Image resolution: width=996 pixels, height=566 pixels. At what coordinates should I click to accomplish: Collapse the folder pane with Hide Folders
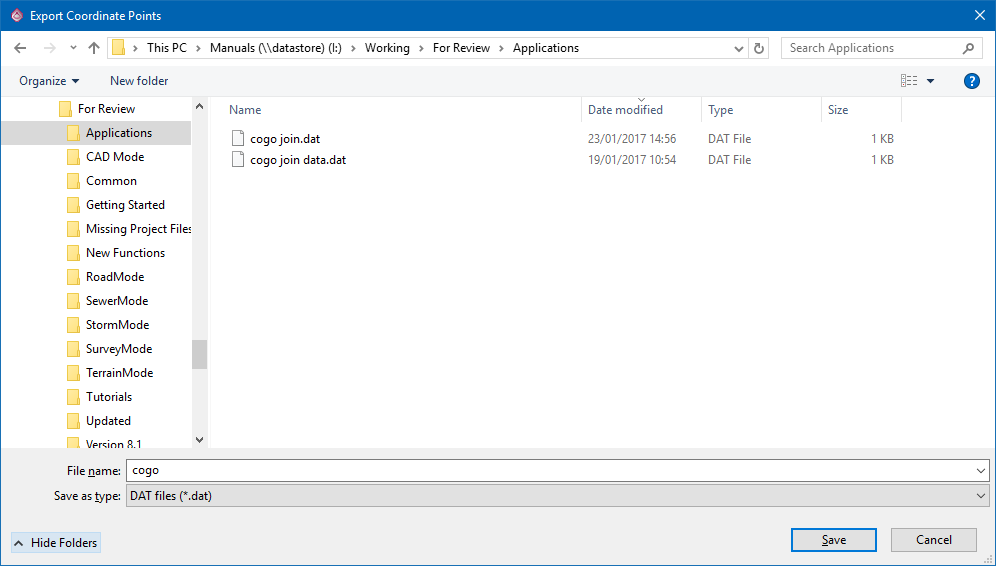[x=56, y=542]
